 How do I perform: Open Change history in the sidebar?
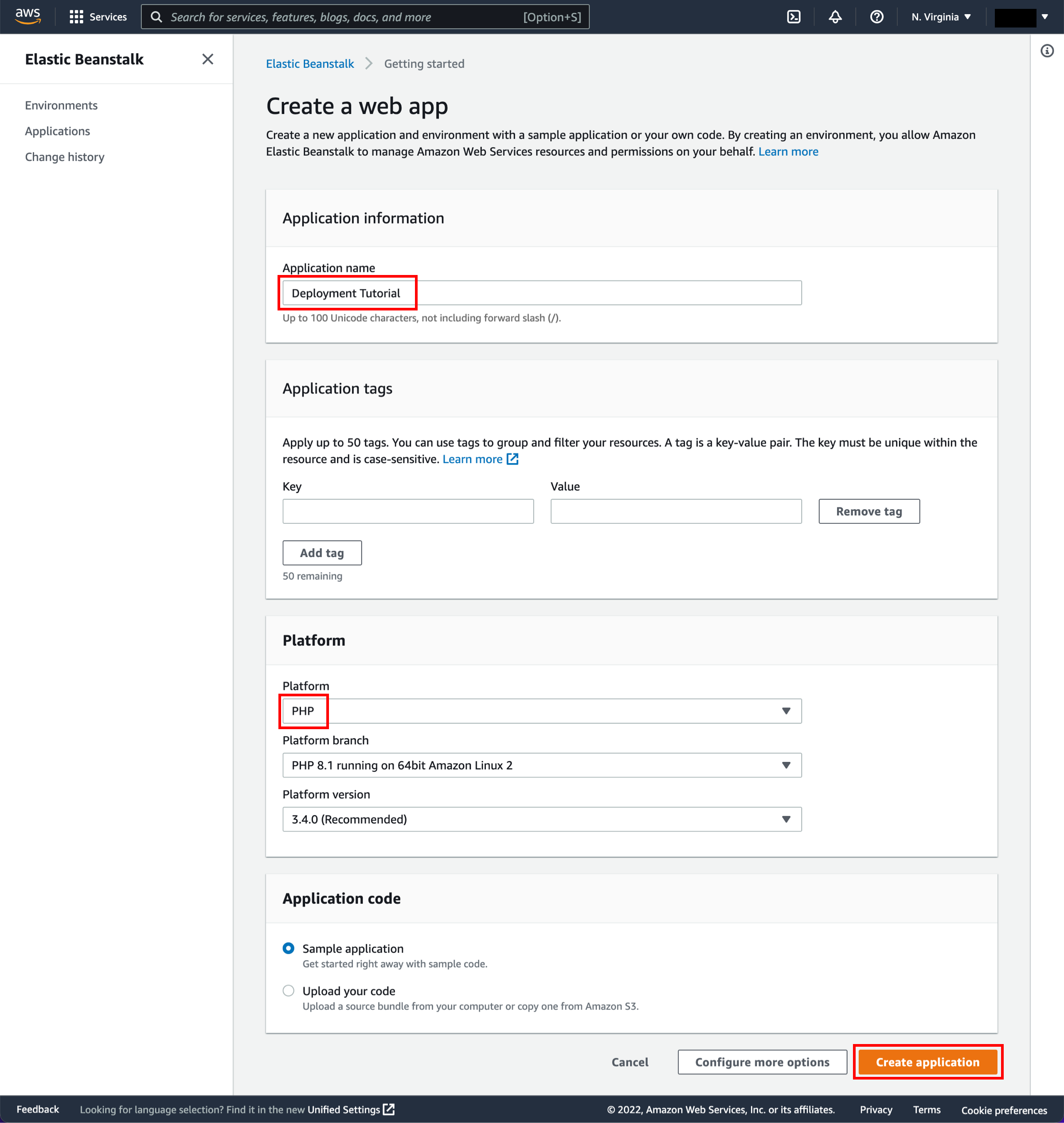[x=65, y=157]
